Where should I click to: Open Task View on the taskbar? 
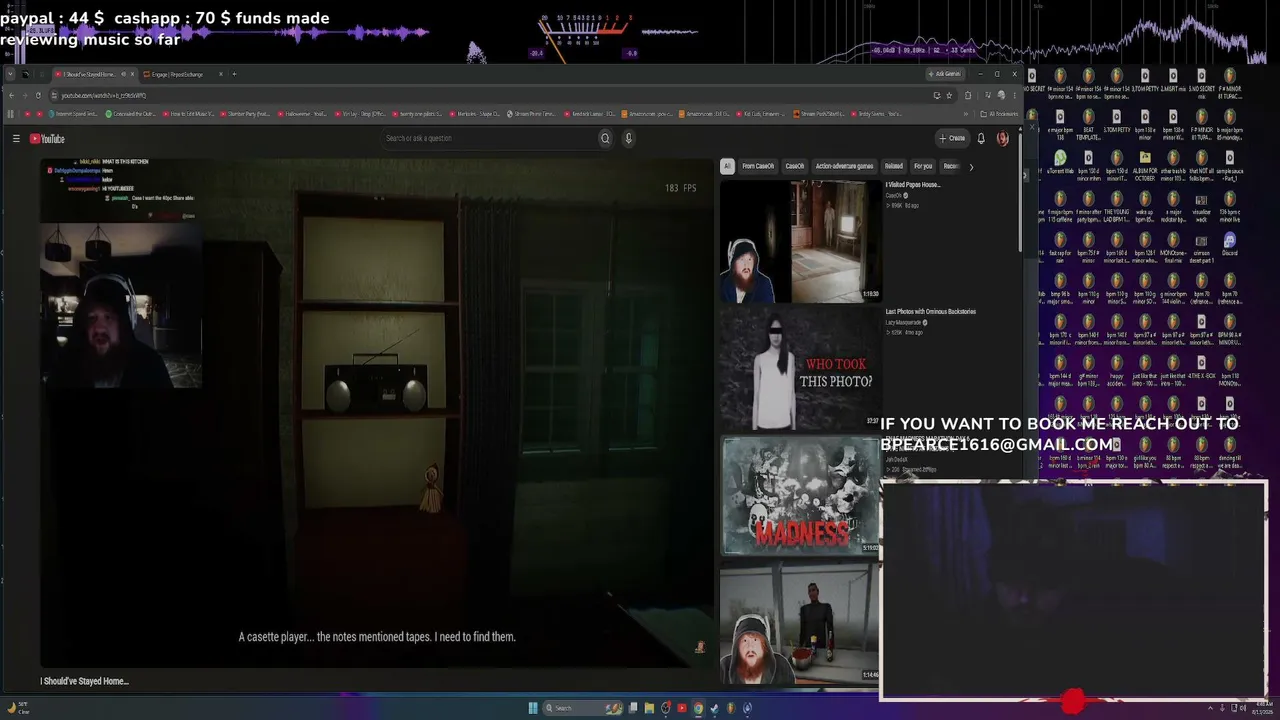tap(633, 708)
